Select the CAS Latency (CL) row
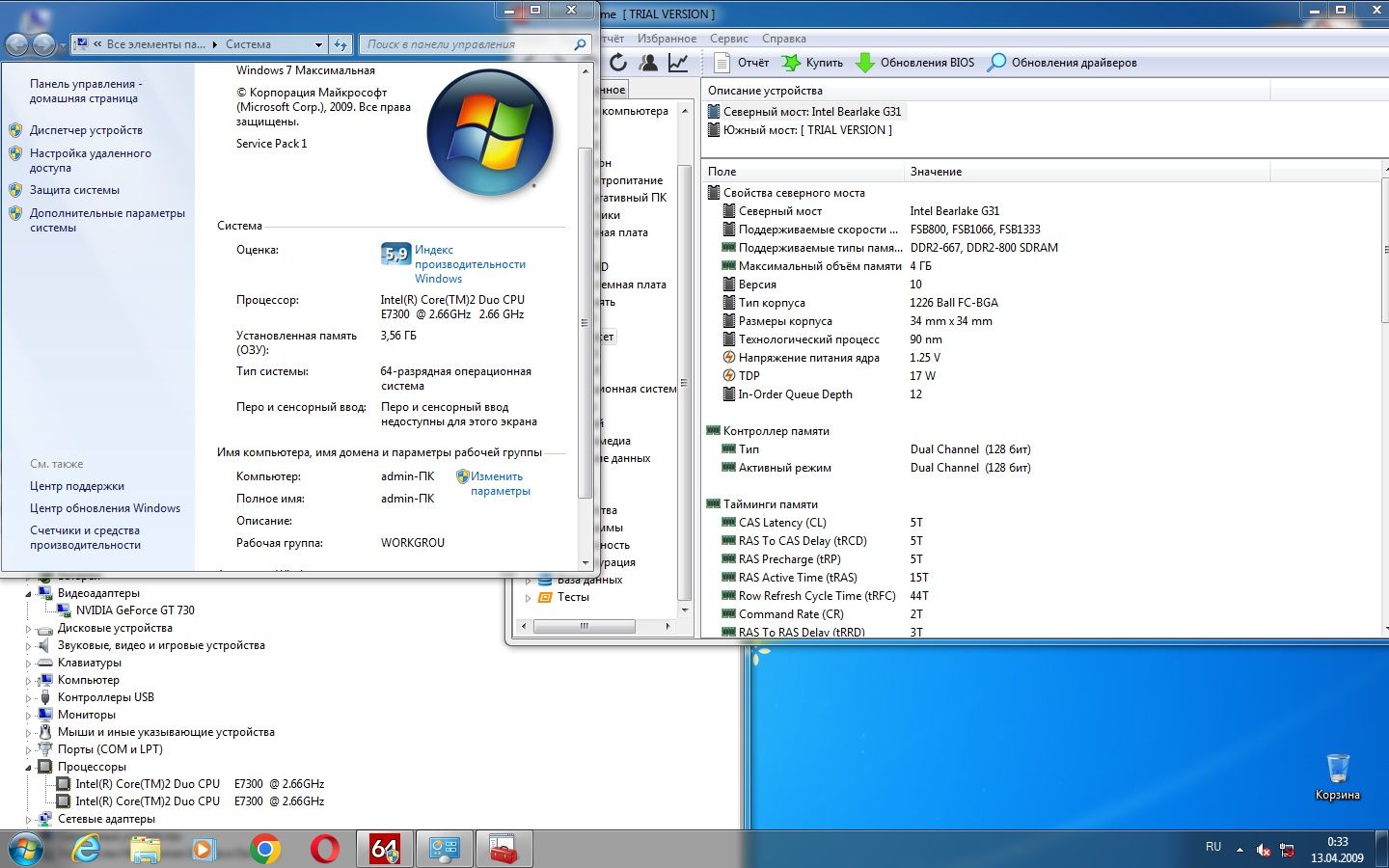 (x=782, y=523)
